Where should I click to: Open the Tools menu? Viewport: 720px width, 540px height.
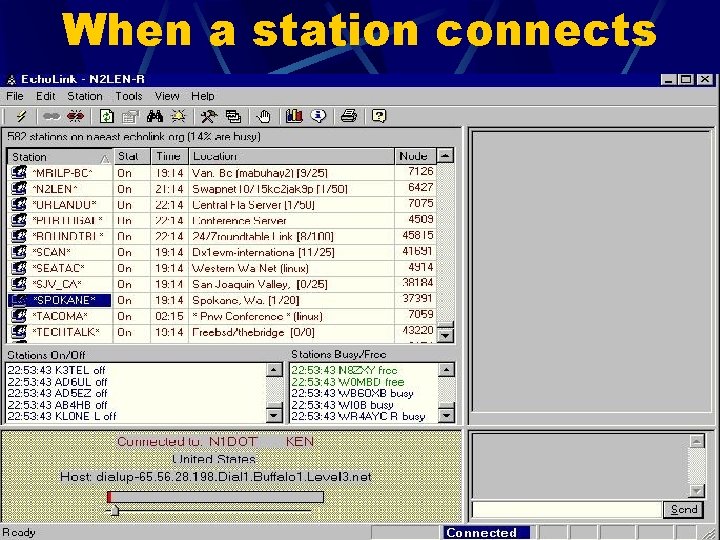coord(129,96)
